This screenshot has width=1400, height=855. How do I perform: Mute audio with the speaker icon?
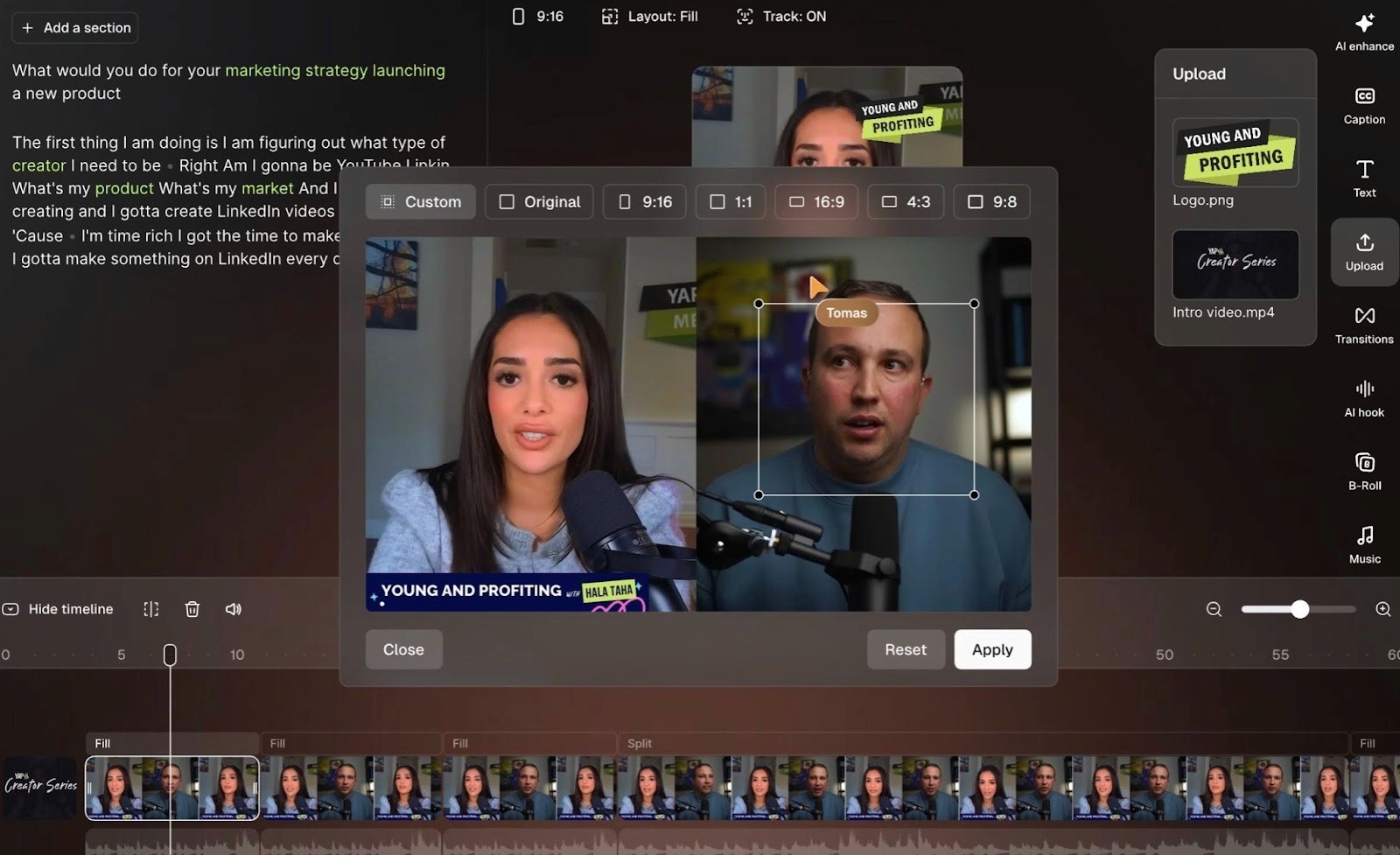[x=233, y=608]
